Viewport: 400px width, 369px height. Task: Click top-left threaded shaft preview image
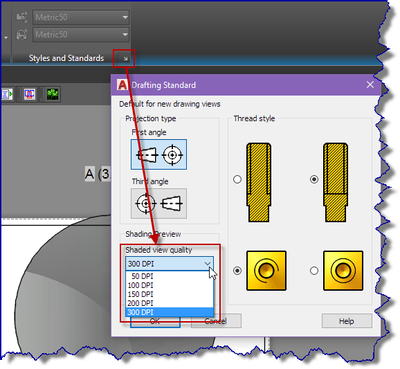pos(259,182)
